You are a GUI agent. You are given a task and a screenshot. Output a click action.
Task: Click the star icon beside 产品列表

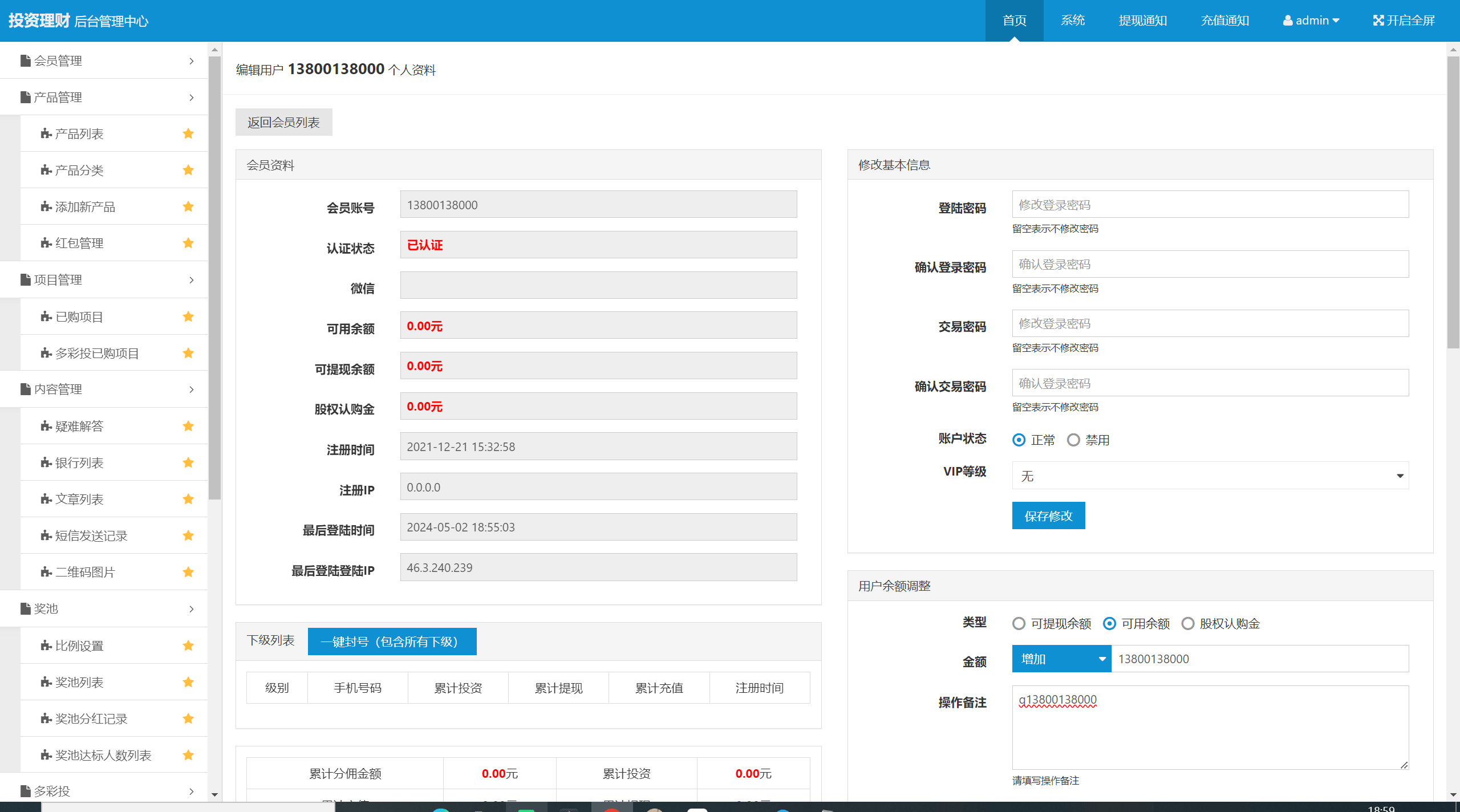188,133
